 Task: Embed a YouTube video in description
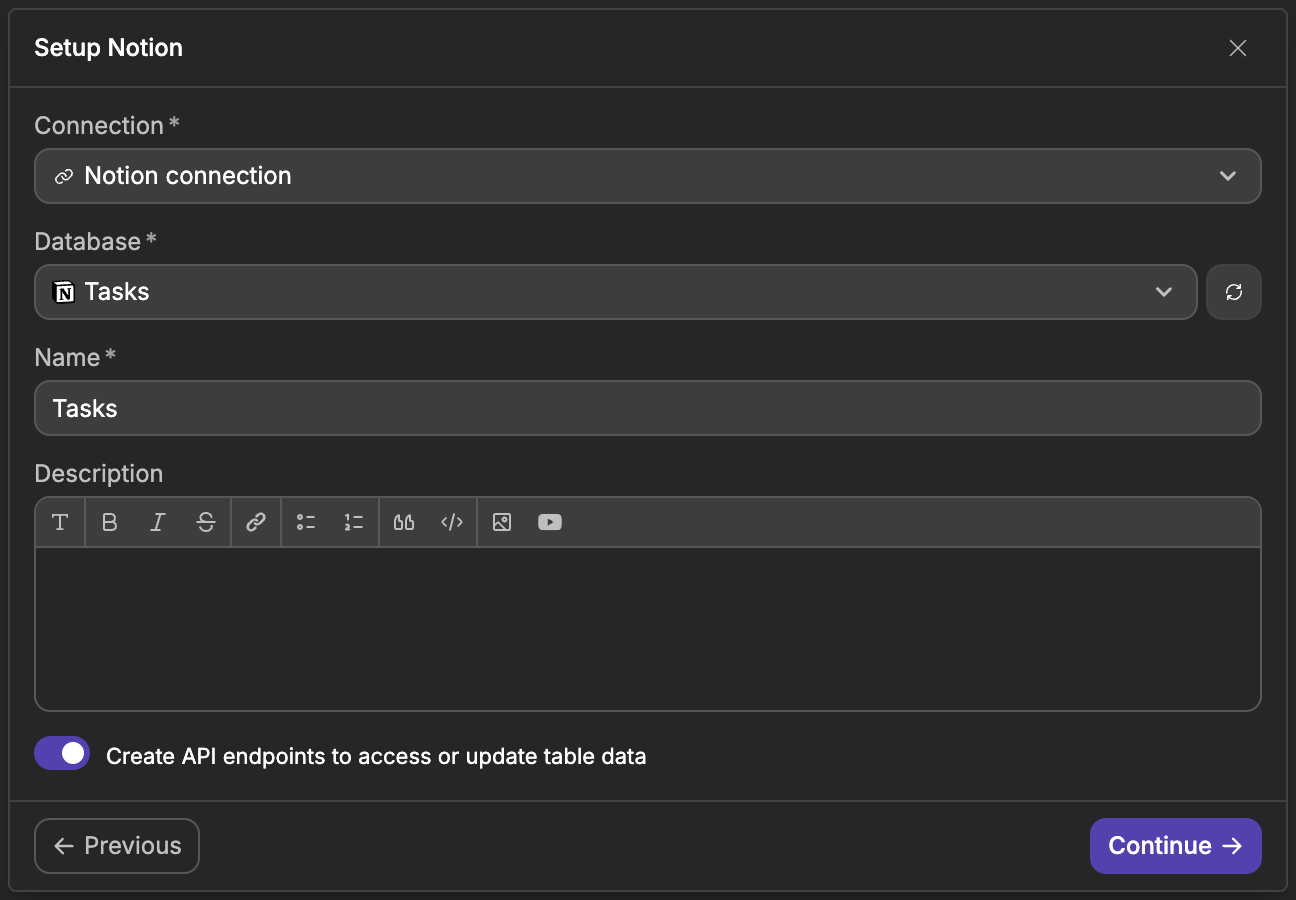point(550,522)
